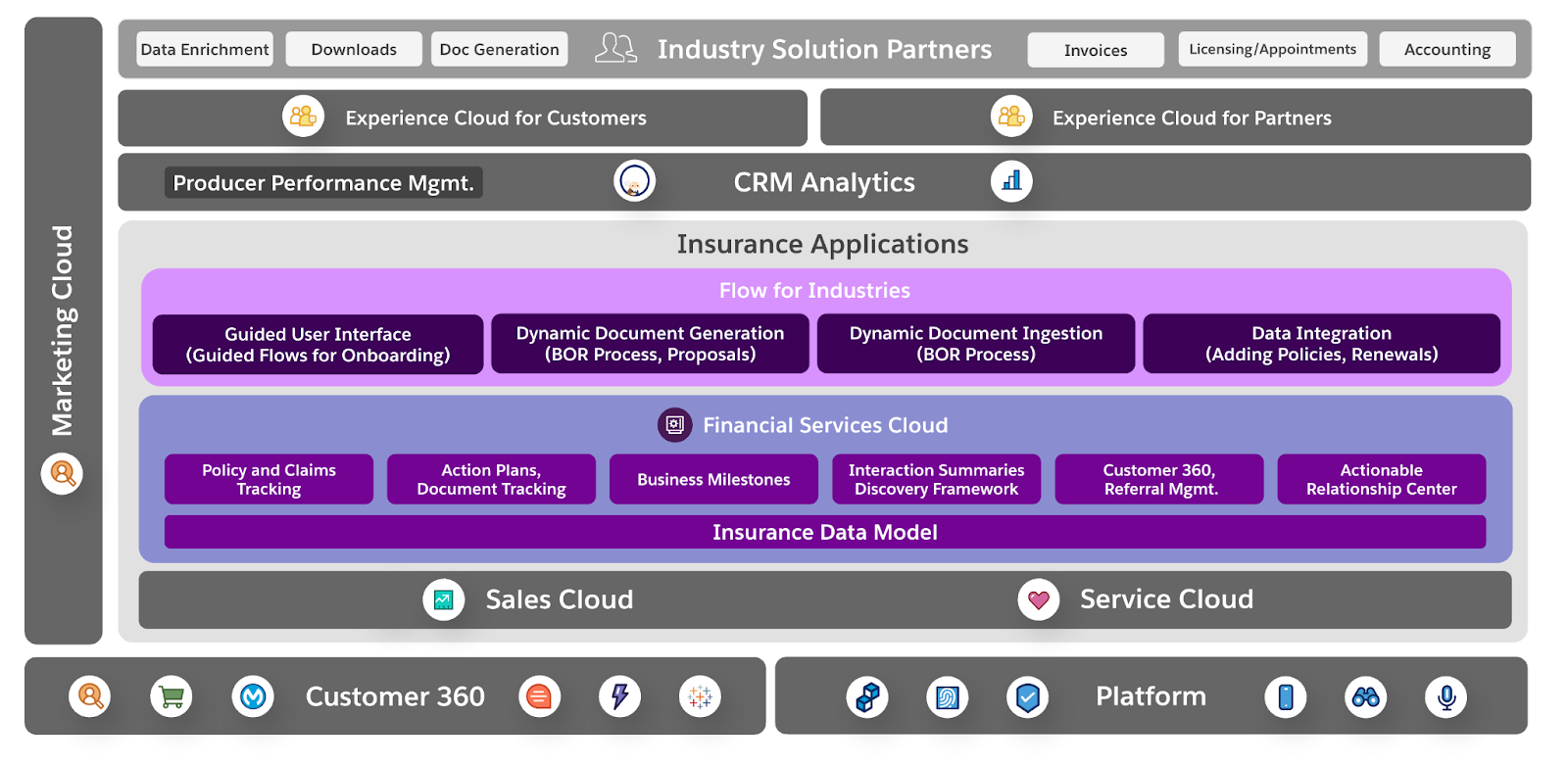Screen dimensions: 1568x766
Task: Click the Platform bar title
Action: 1151,696
